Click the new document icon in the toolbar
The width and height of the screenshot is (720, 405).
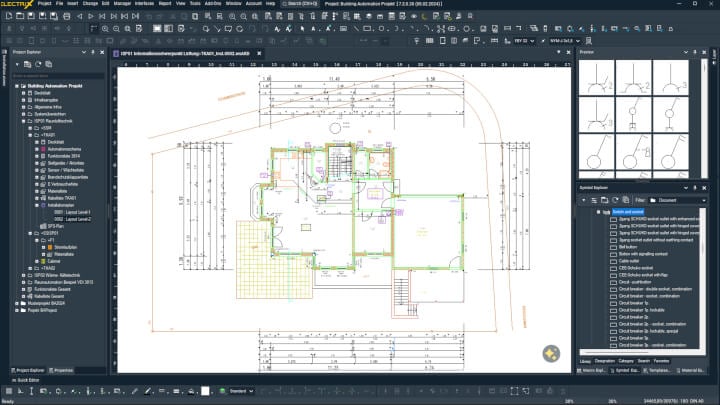click(8, 16)
